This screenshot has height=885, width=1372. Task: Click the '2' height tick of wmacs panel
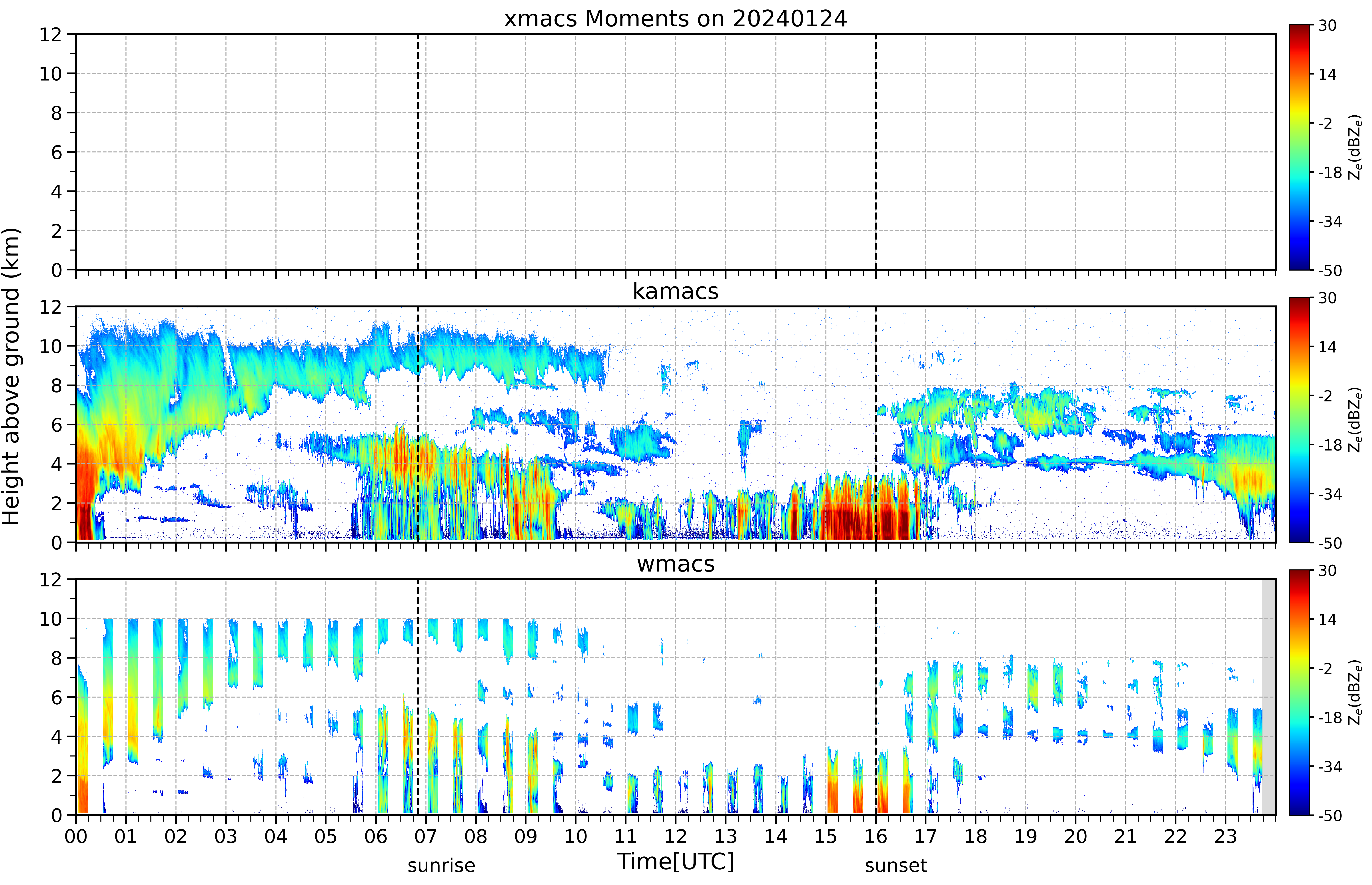tap(56, 776)
